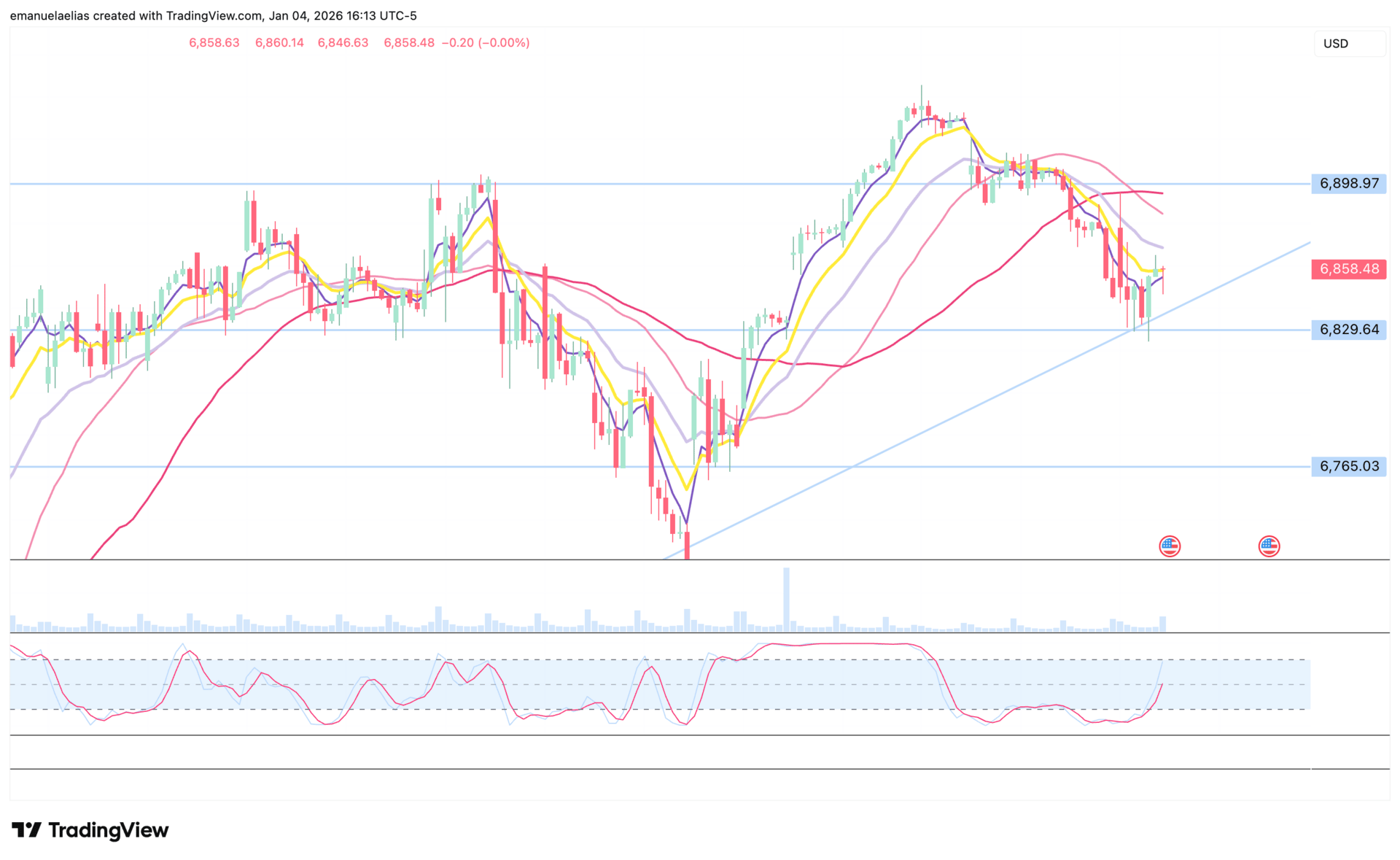Click the high value 6,860.14 in legend
Screen dimensions: 1400x860
coord(279,43)
